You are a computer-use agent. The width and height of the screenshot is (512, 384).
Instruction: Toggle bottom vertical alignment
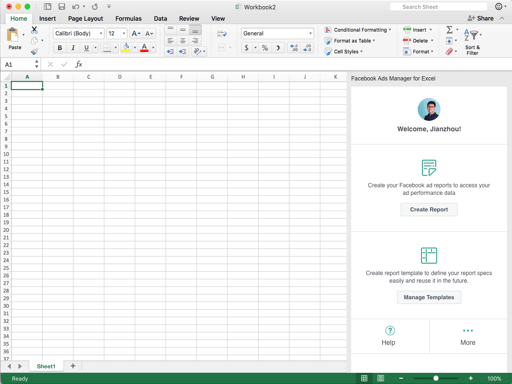pos(195,30)
